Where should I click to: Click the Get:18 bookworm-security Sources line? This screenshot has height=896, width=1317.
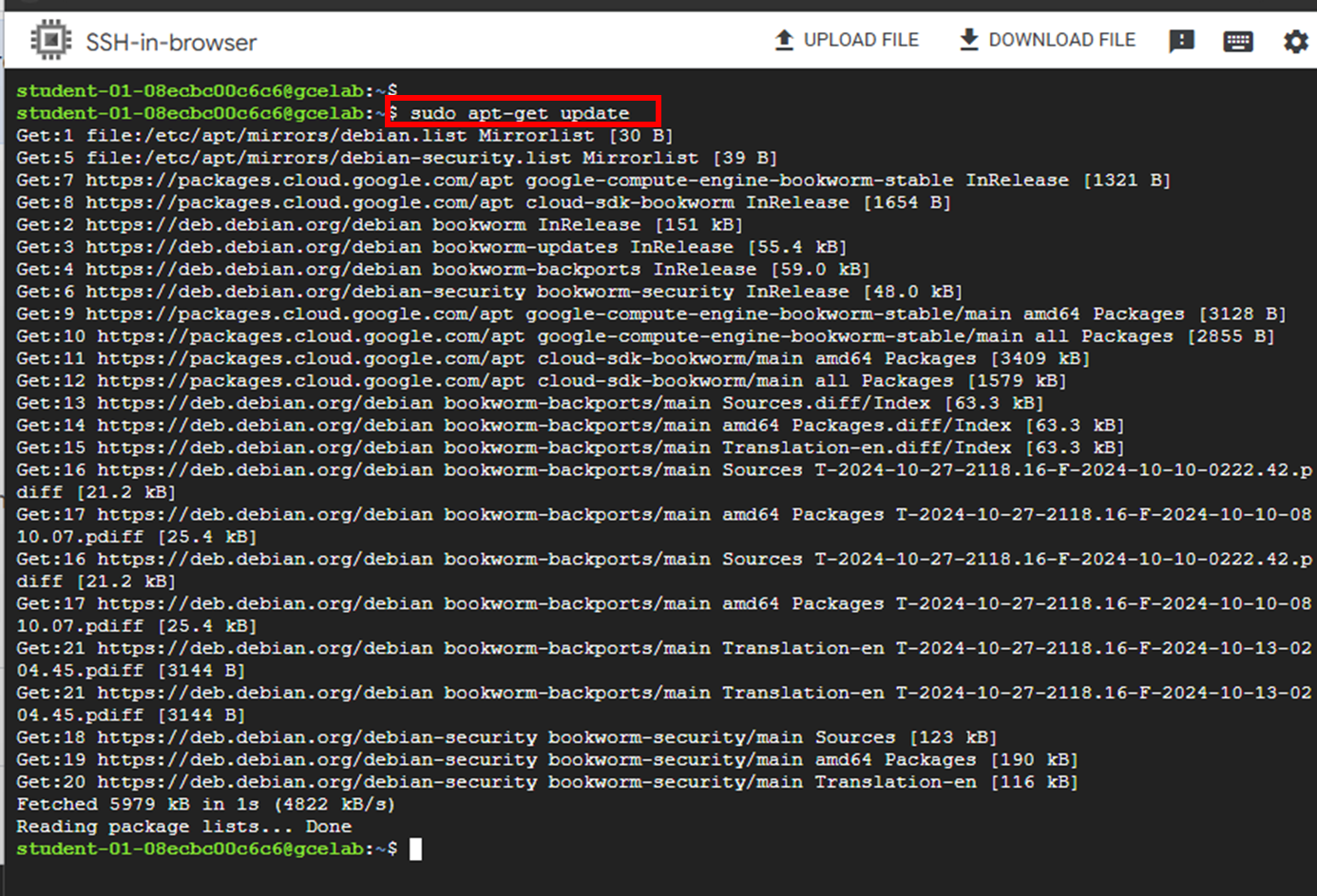pyautogui.click(x=506, y=737)
